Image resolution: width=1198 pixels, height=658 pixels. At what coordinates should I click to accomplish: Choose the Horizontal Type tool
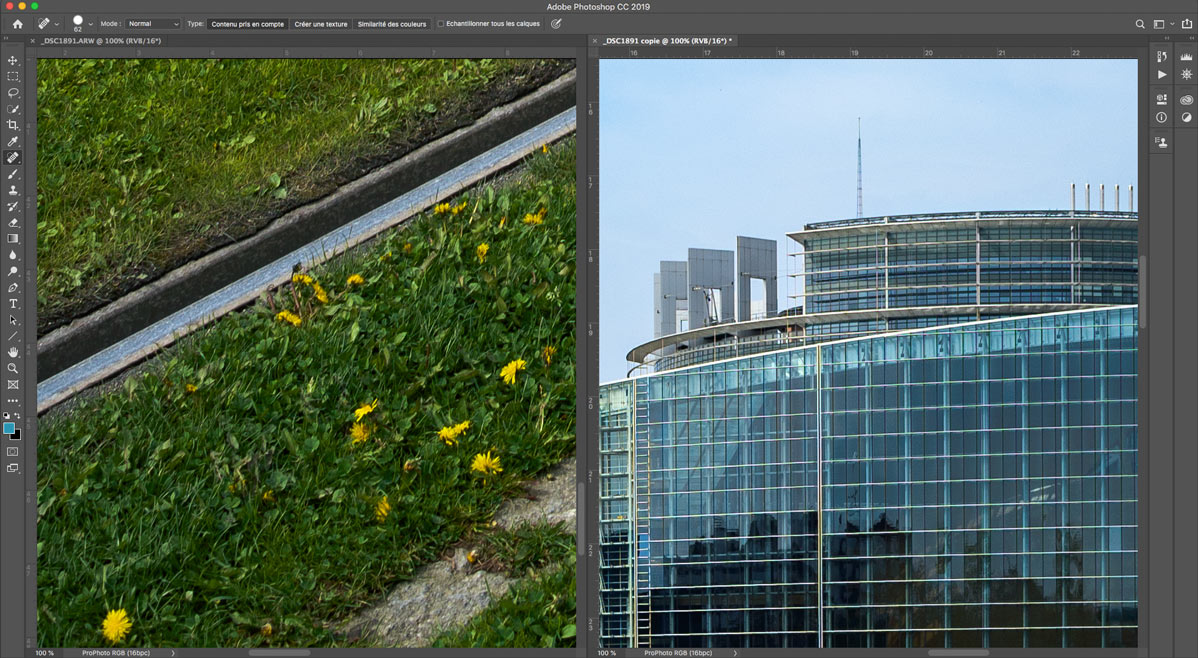[x=13, y=303]
